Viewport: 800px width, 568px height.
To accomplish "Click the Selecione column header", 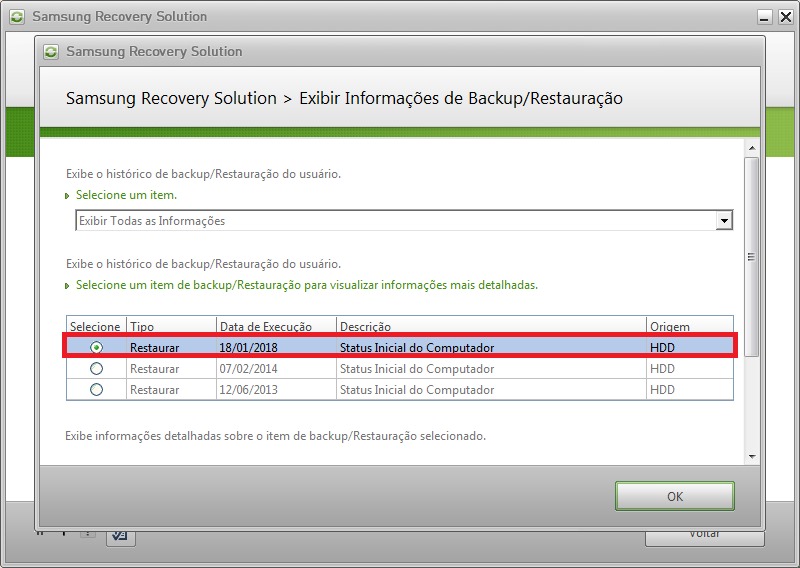I will [95, 327].
